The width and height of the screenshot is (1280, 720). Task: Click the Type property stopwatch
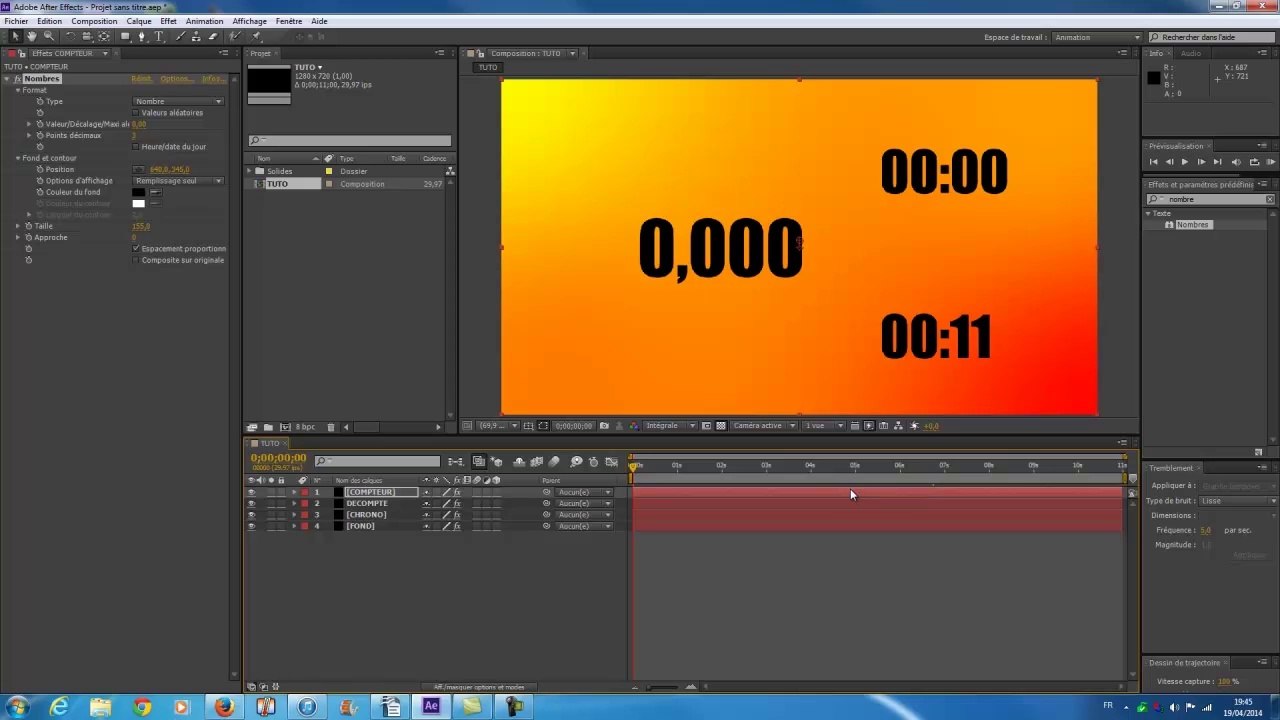pos(40,101)
